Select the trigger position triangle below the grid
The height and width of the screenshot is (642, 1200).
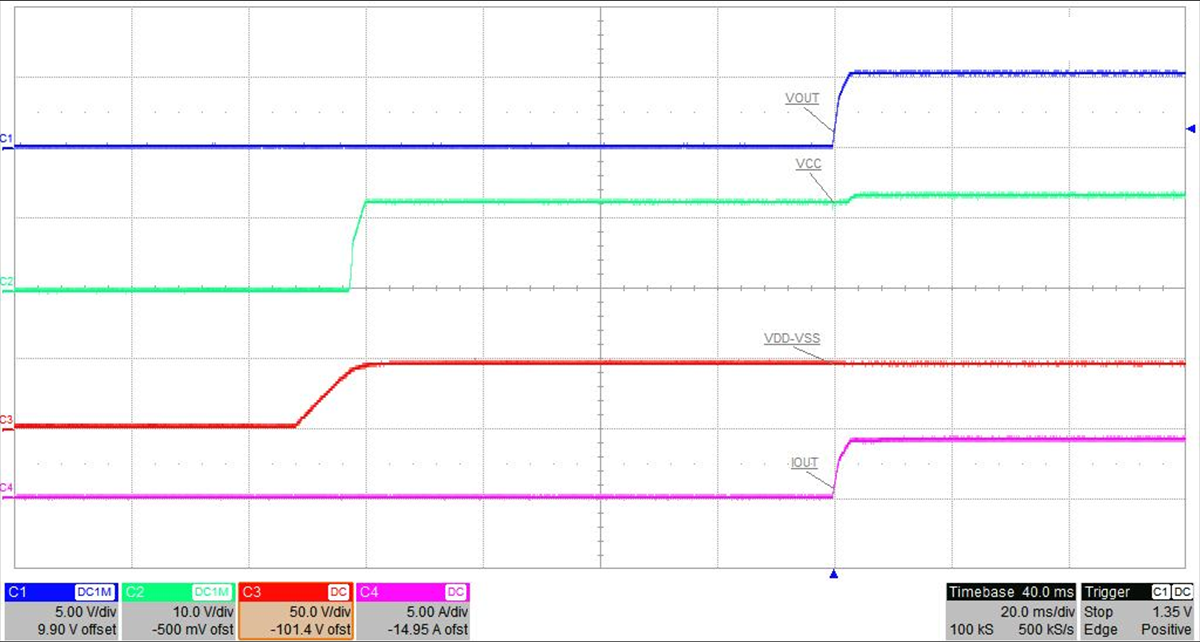click(834, 575)
